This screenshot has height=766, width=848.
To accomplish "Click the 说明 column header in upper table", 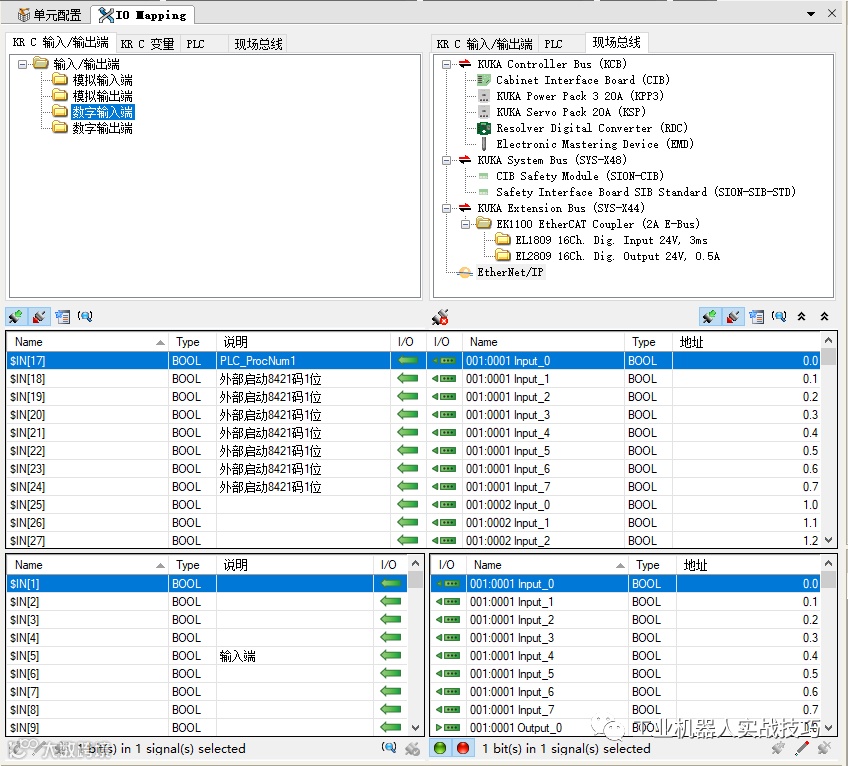I will 303,342.
